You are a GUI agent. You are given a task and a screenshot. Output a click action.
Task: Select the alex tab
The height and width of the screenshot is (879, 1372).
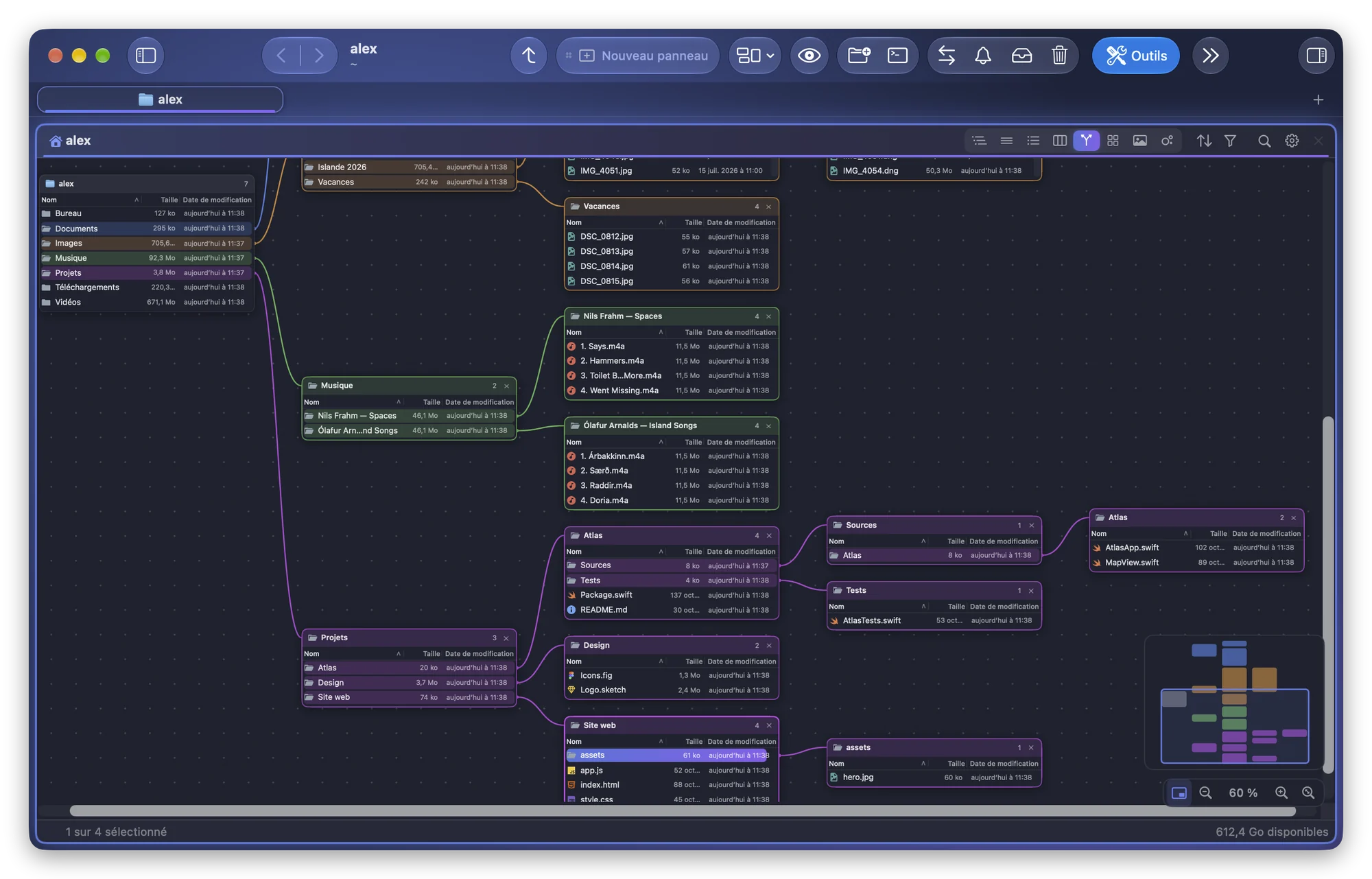[x=160, y=99]
